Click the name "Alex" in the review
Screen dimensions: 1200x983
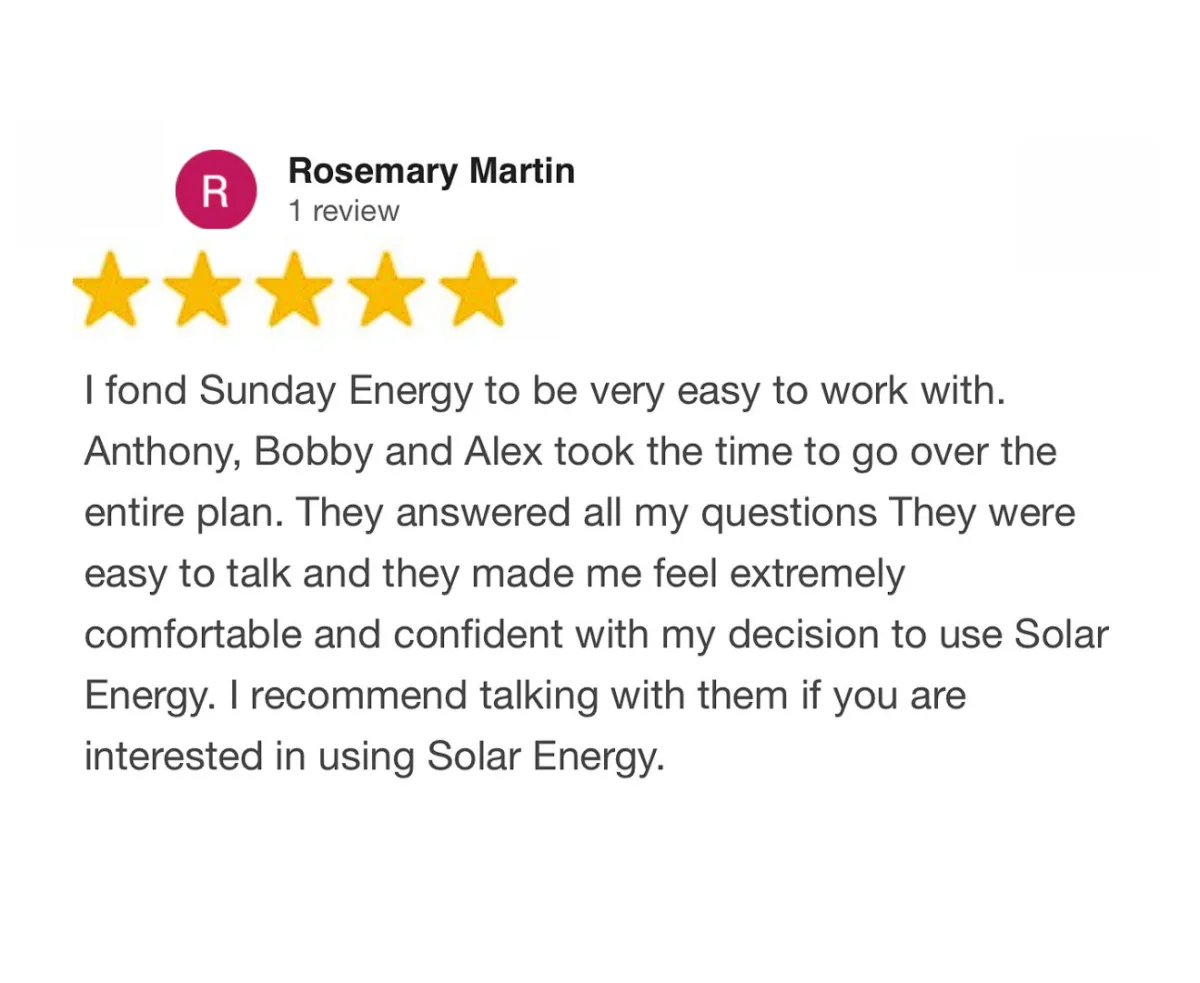coord(503,451)
